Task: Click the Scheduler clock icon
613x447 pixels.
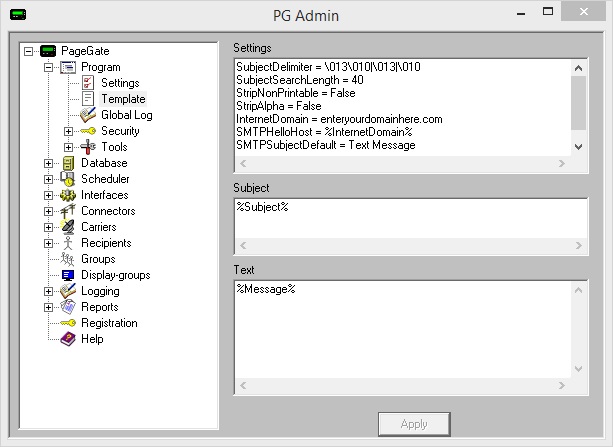Action: click(68, 179)
